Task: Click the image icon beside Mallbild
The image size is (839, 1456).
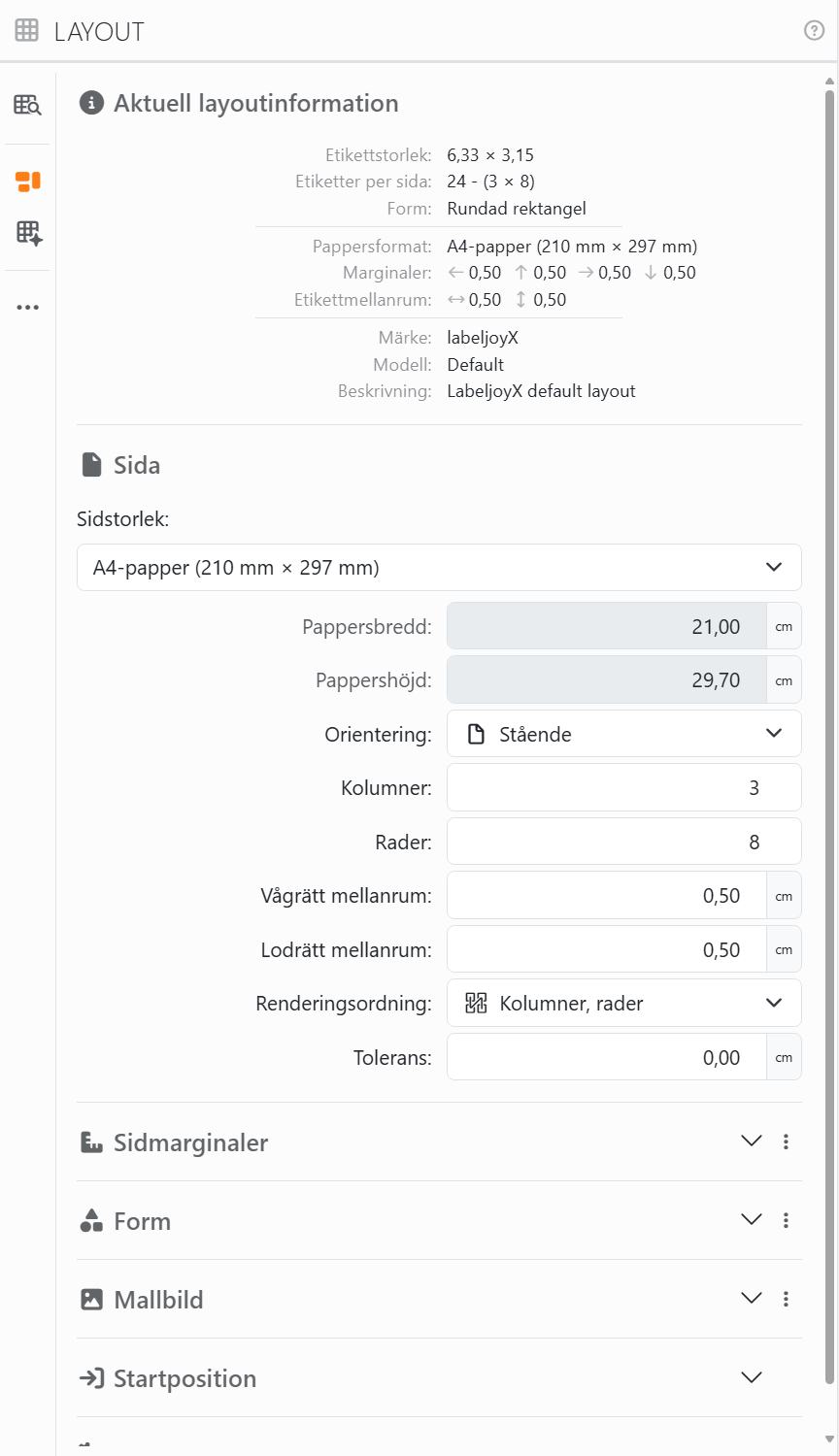Action: point(91,1300)
